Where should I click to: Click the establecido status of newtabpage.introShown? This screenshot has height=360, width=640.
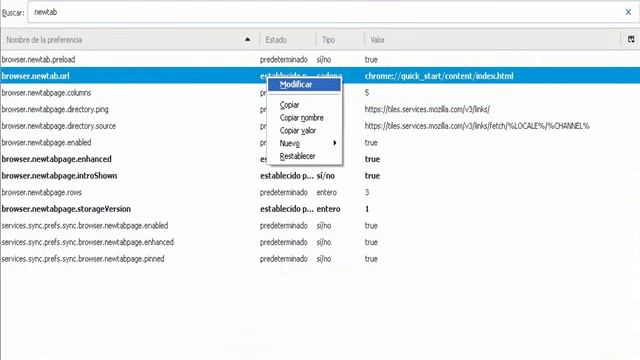[287, 176]
